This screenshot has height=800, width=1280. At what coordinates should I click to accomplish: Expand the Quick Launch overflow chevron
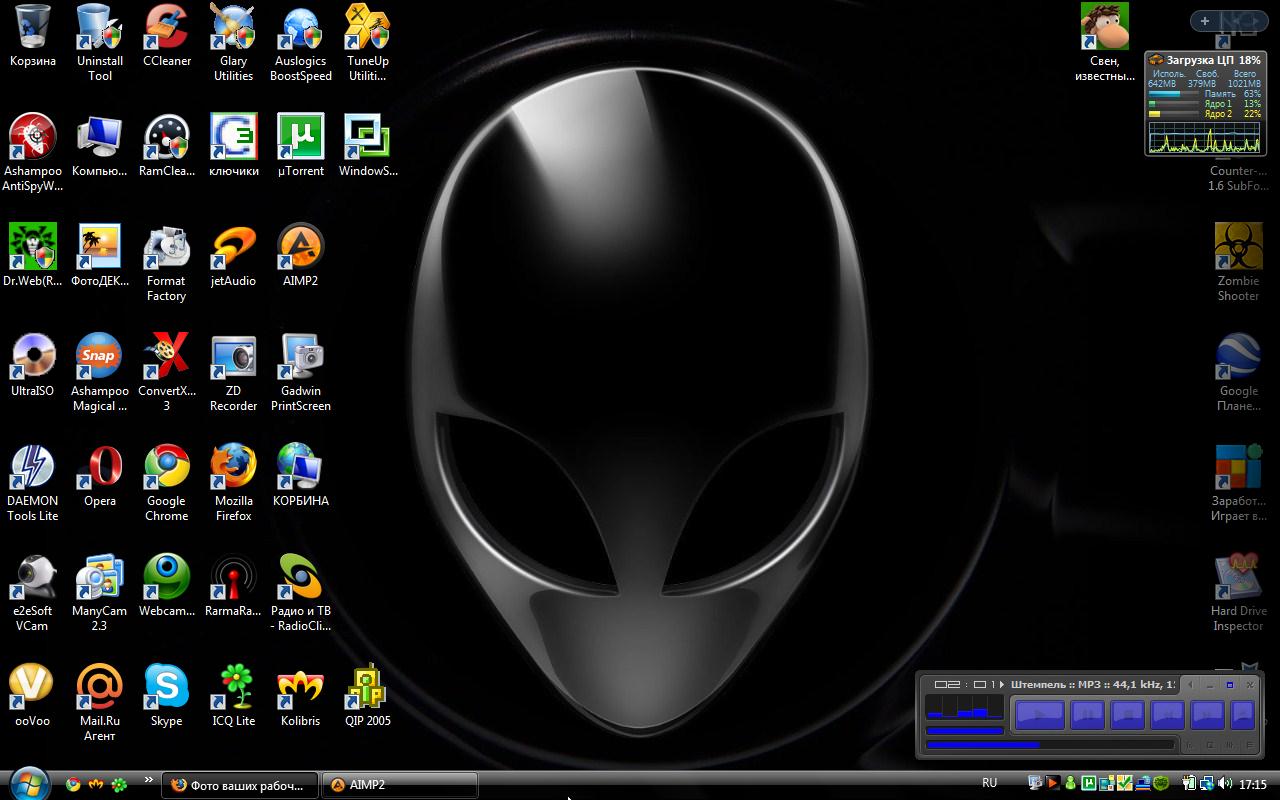coord(149,780)
